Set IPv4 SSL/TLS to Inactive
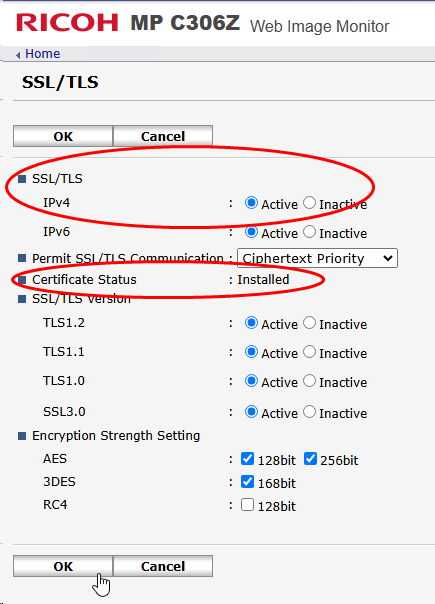The image size is (435, 604). 309,203
